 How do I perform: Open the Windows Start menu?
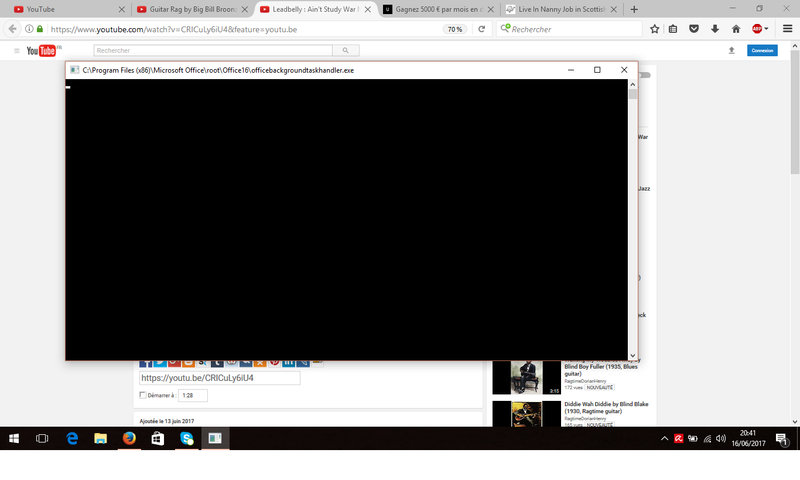click(x=14, y=438)
